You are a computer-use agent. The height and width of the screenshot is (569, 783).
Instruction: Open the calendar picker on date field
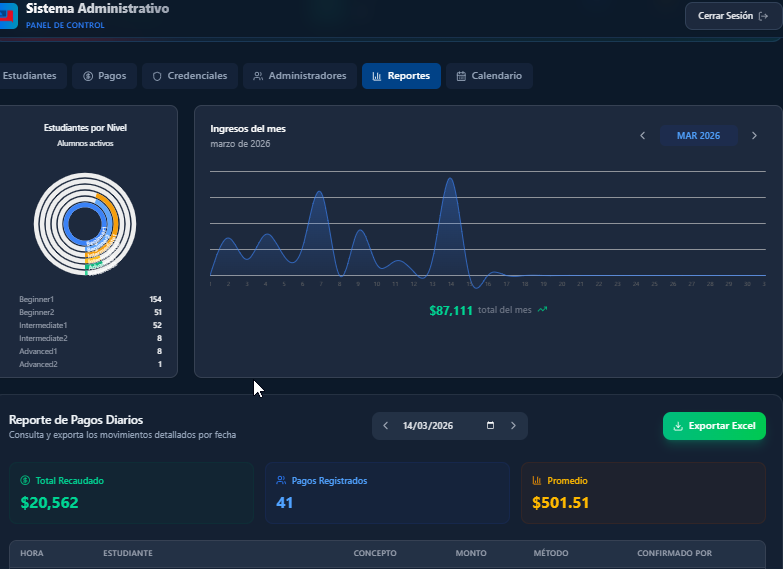pyautogui.click(x=490, y=426)
